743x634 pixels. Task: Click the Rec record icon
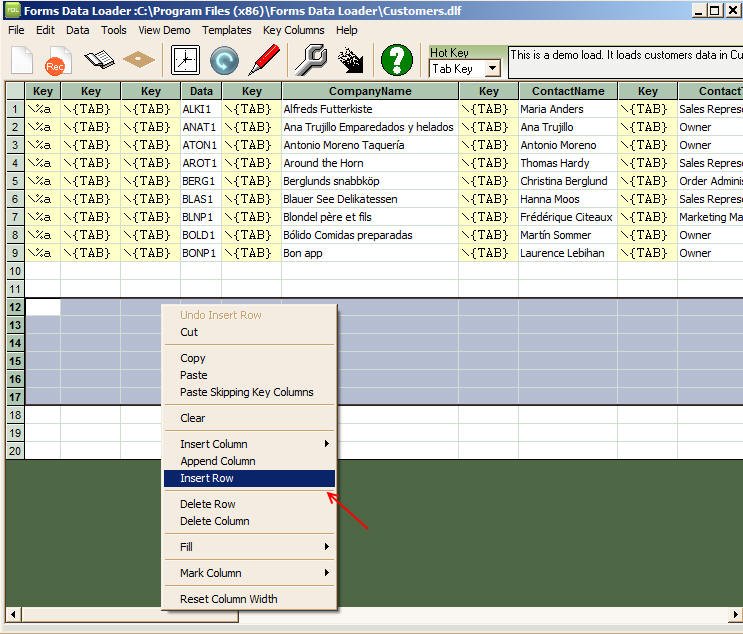coord(58,60)
